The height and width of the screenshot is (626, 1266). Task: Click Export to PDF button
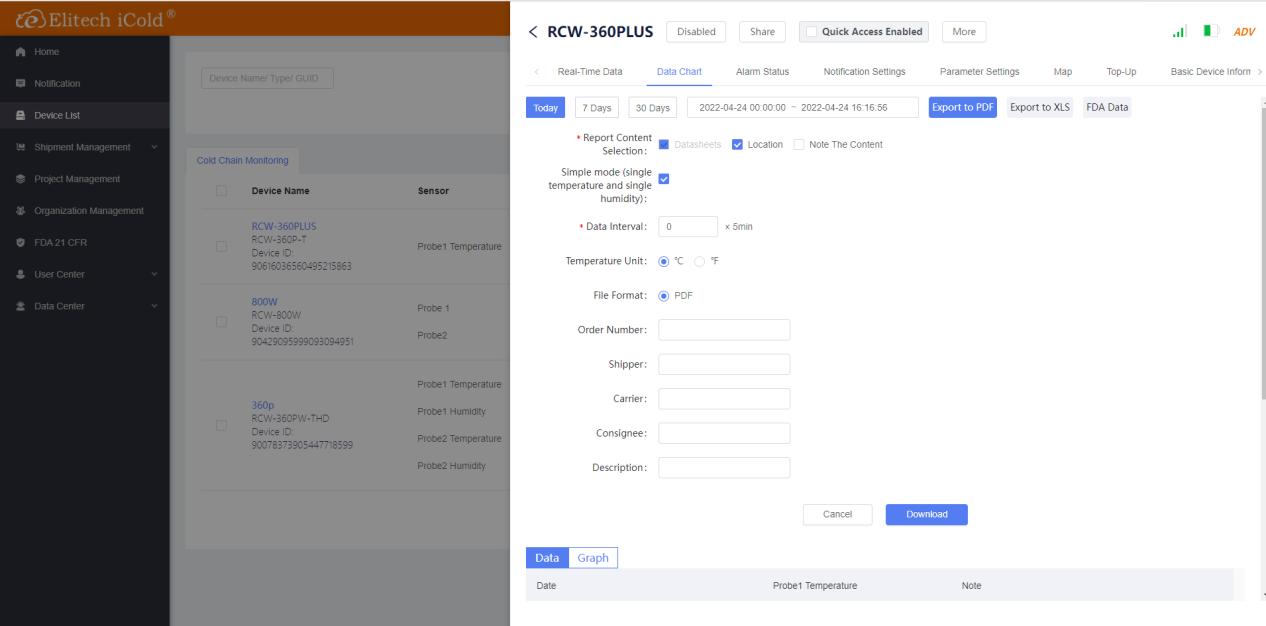(x=963, y=108)
